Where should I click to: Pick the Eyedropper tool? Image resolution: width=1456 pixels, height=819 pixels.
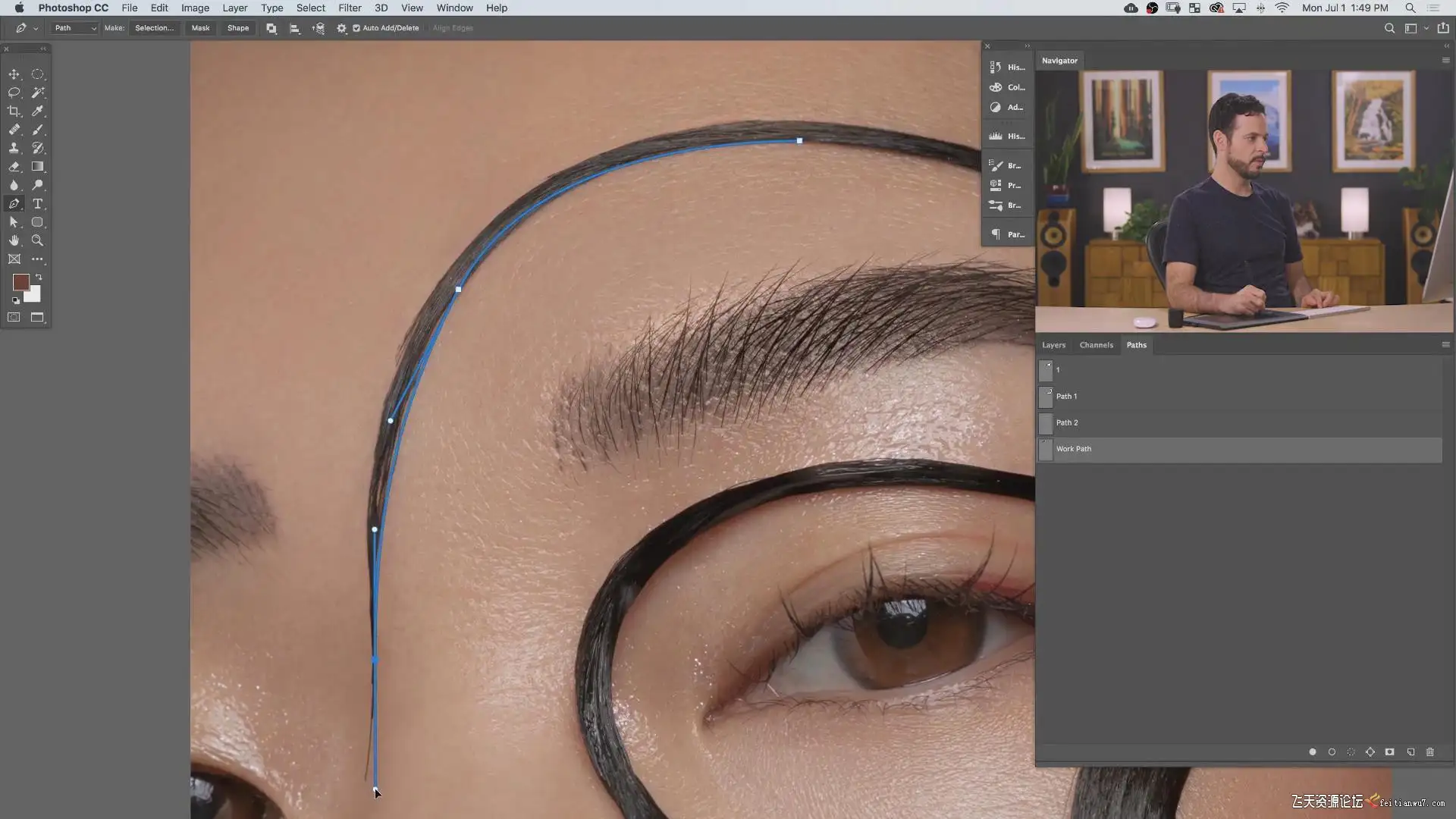pos(37,111)
